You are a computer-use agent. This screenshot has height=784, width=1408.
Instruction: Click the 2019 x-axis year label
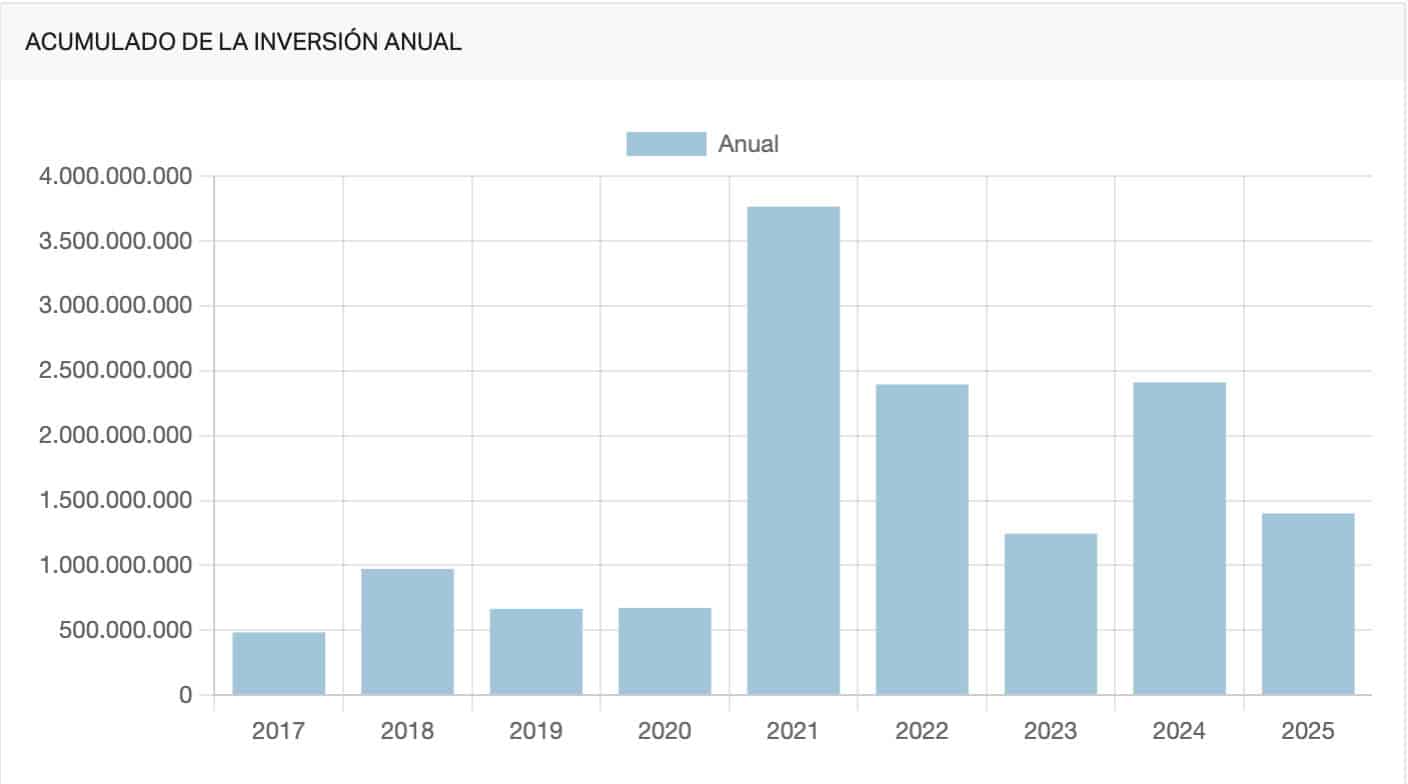pyautogui.click(x=536, y=731)
